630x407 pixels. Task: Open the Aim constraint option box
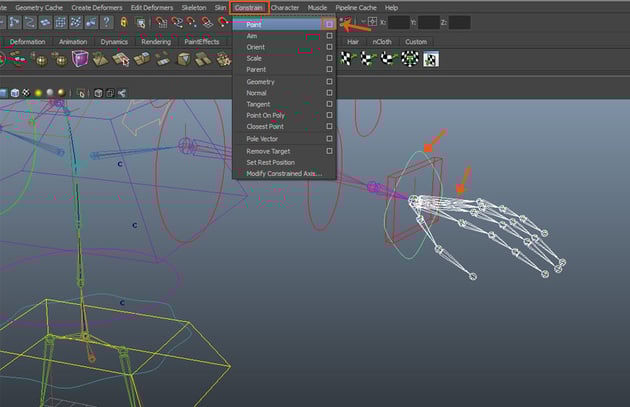(329, 35)
